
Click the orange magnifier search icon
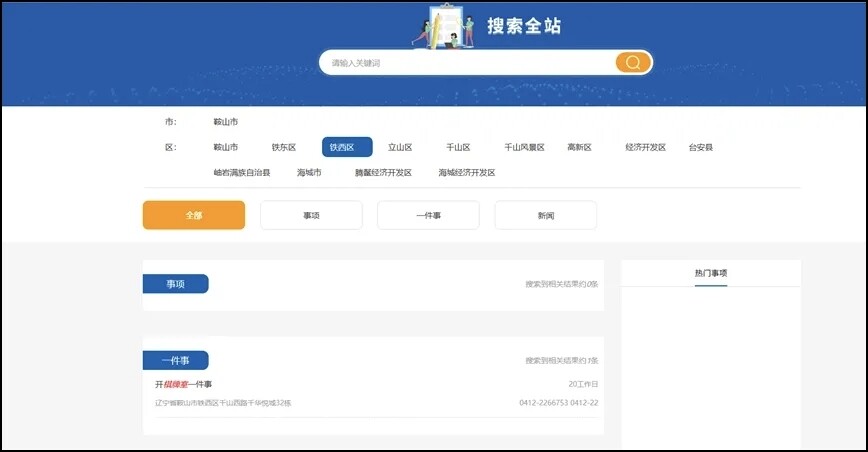point(633,63)
